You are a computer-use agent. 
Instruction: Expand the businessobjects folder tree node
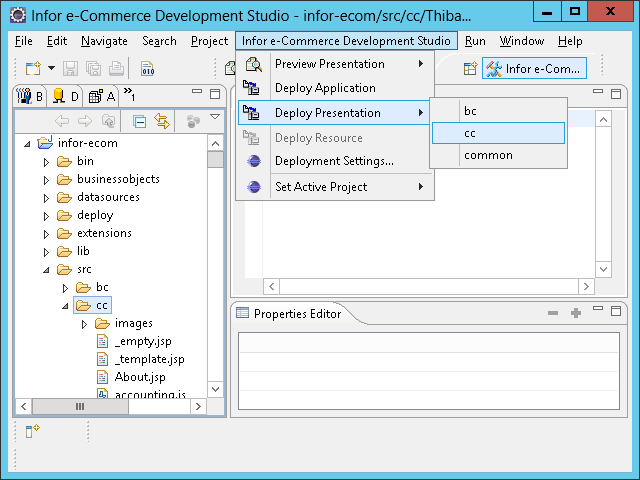click(46, 180)
